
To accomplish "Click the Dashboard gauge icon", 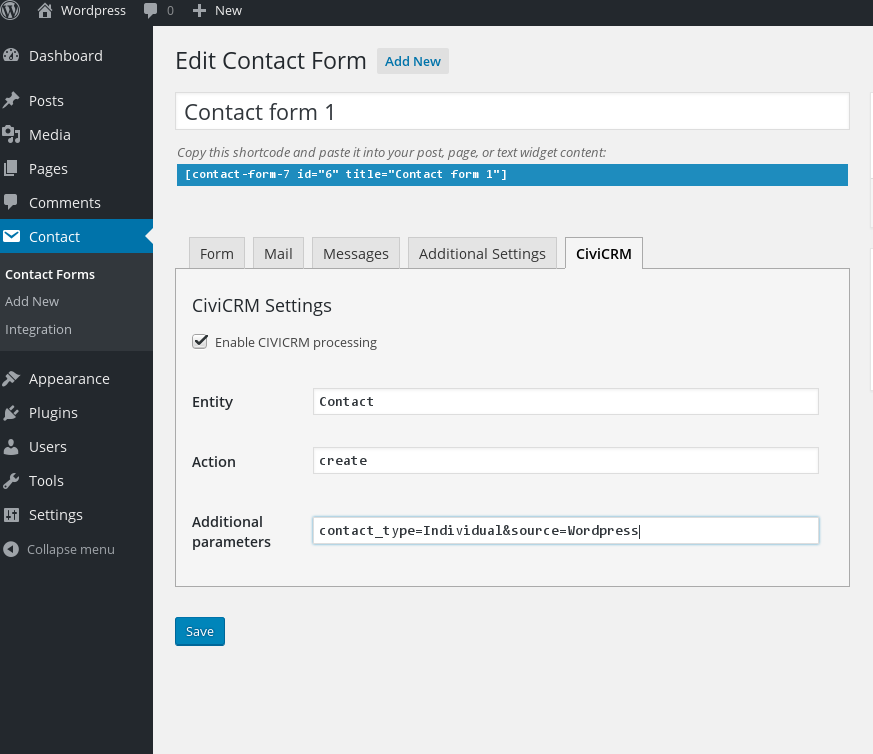I will tap(11, 55).
